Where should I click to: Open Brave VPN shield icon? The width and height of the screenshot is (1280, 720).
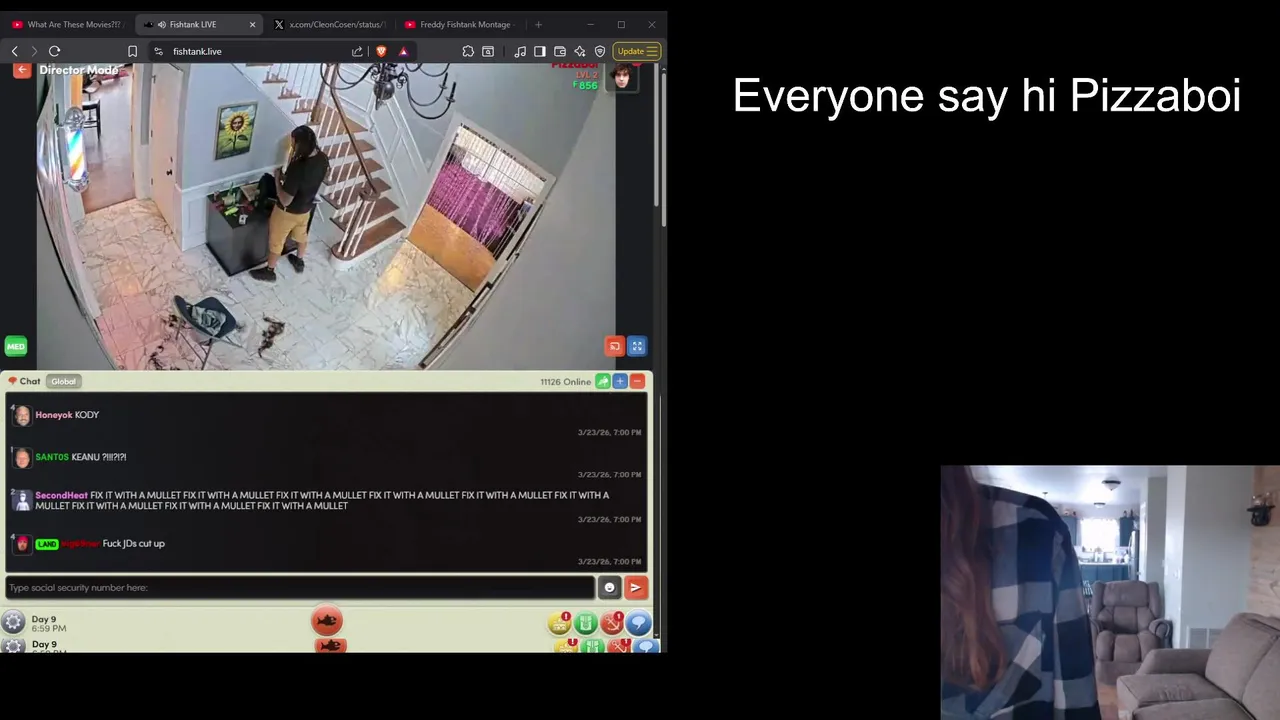600,51
